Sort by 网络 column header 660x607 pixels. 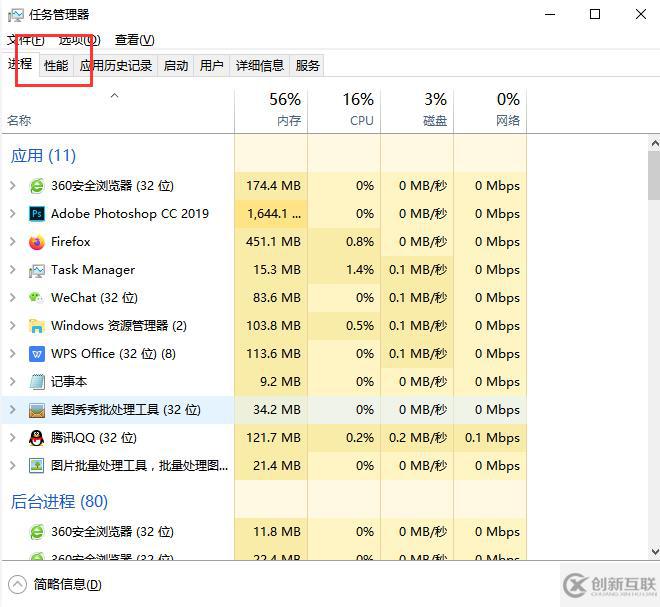tap(490, 111)
